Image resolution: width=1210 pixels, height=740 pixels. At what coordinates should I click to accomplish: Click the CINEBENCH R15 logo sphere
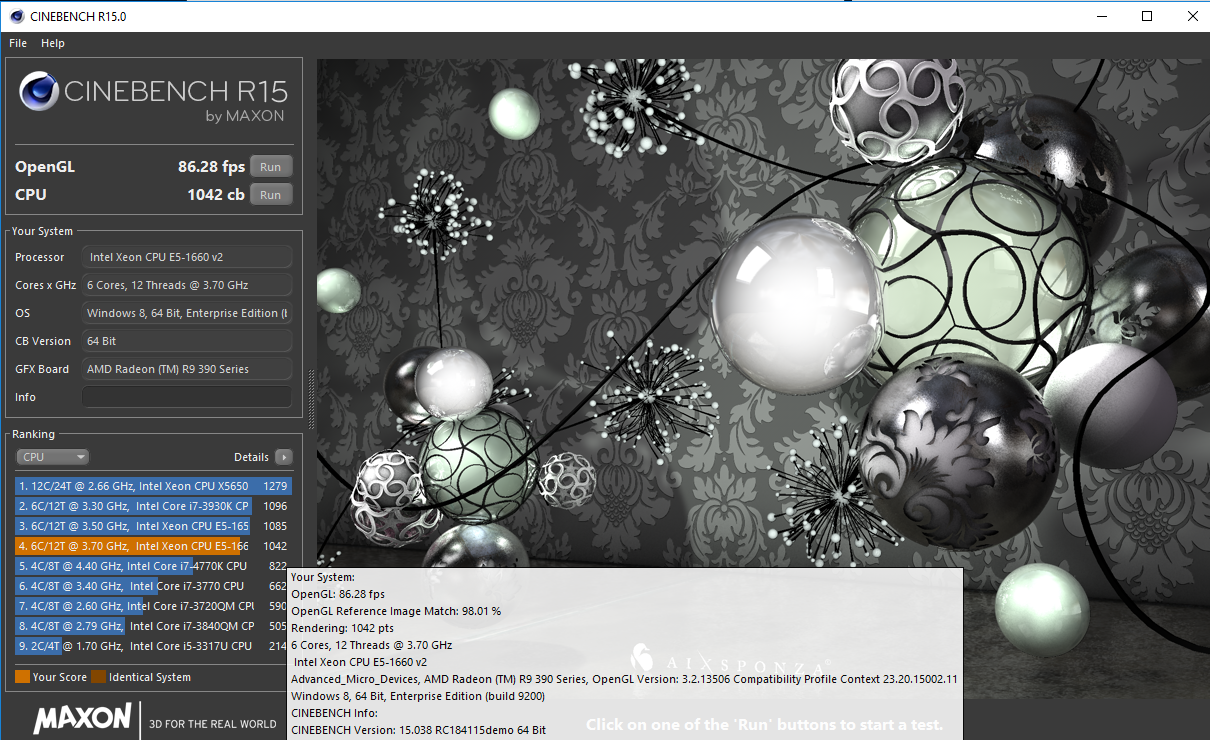(x=39, y=93)
